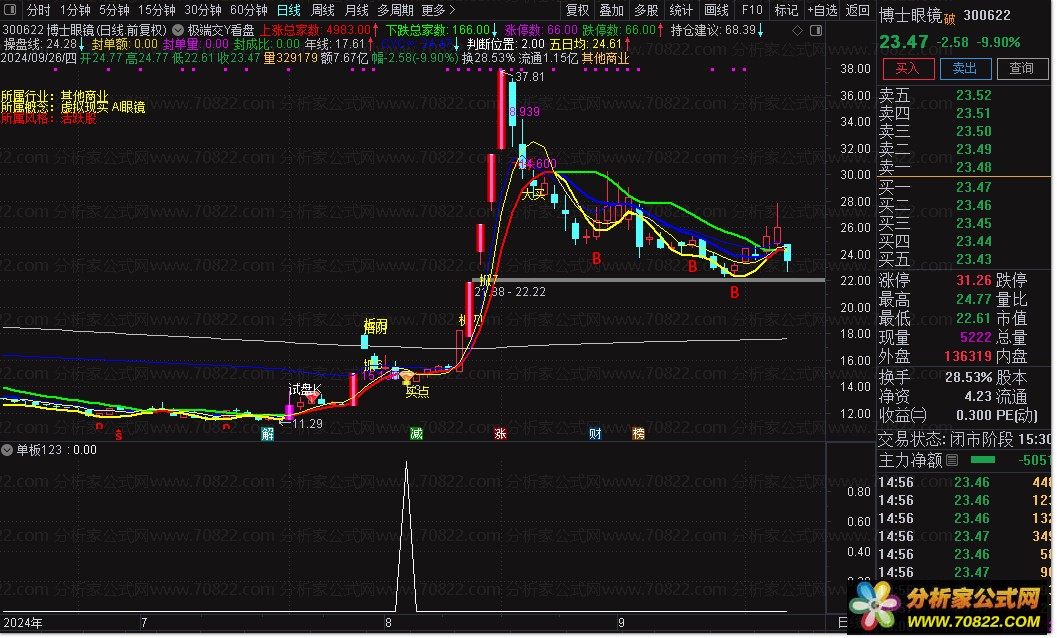
Task: Click the blue 财 event marker icon
Action: [x=595, y=434]
